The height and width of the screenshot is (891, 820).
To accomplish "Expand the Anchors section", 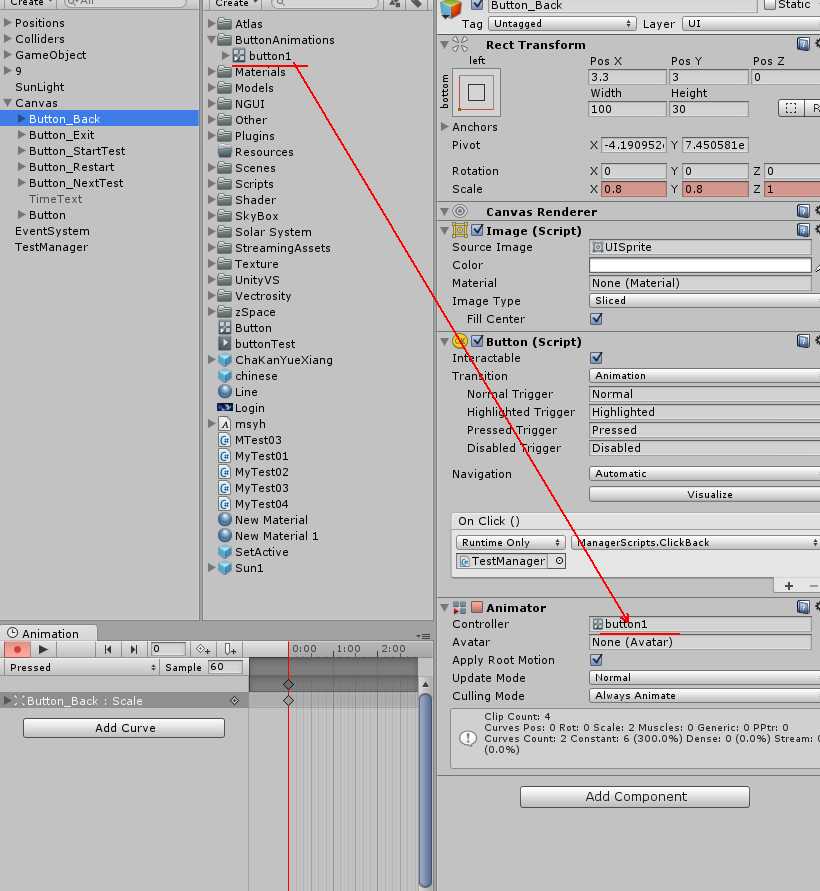I will [444, 126].
